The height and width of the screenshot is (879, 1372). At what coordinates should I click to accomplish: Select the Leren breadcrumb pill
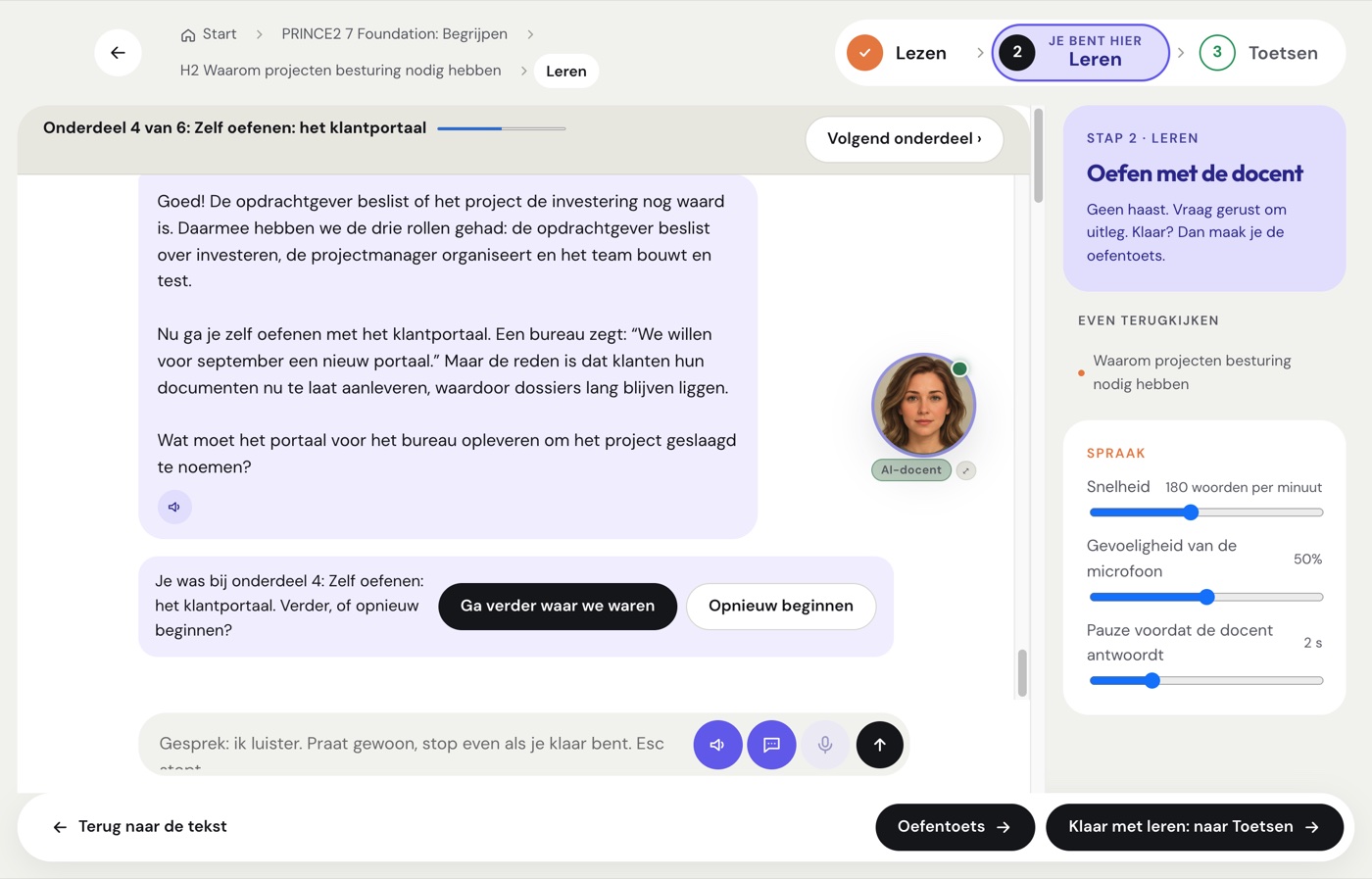566,71
